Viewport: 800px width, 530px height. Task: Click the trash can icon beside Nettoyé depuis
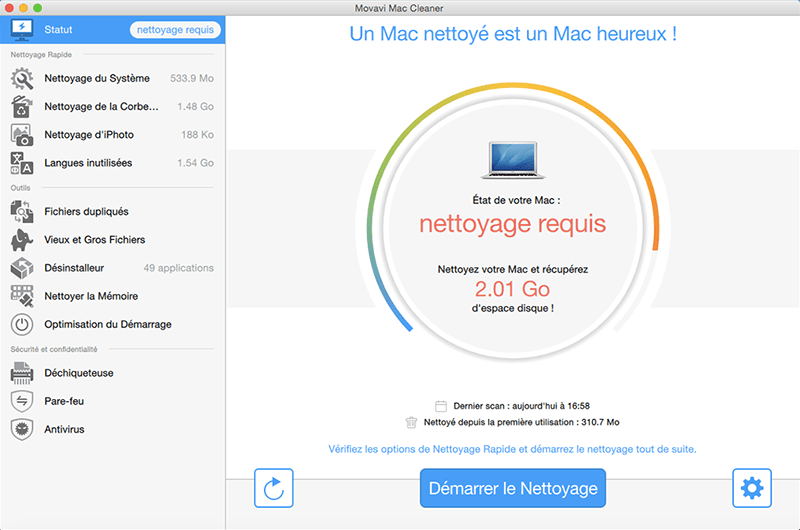pos(411,422)
